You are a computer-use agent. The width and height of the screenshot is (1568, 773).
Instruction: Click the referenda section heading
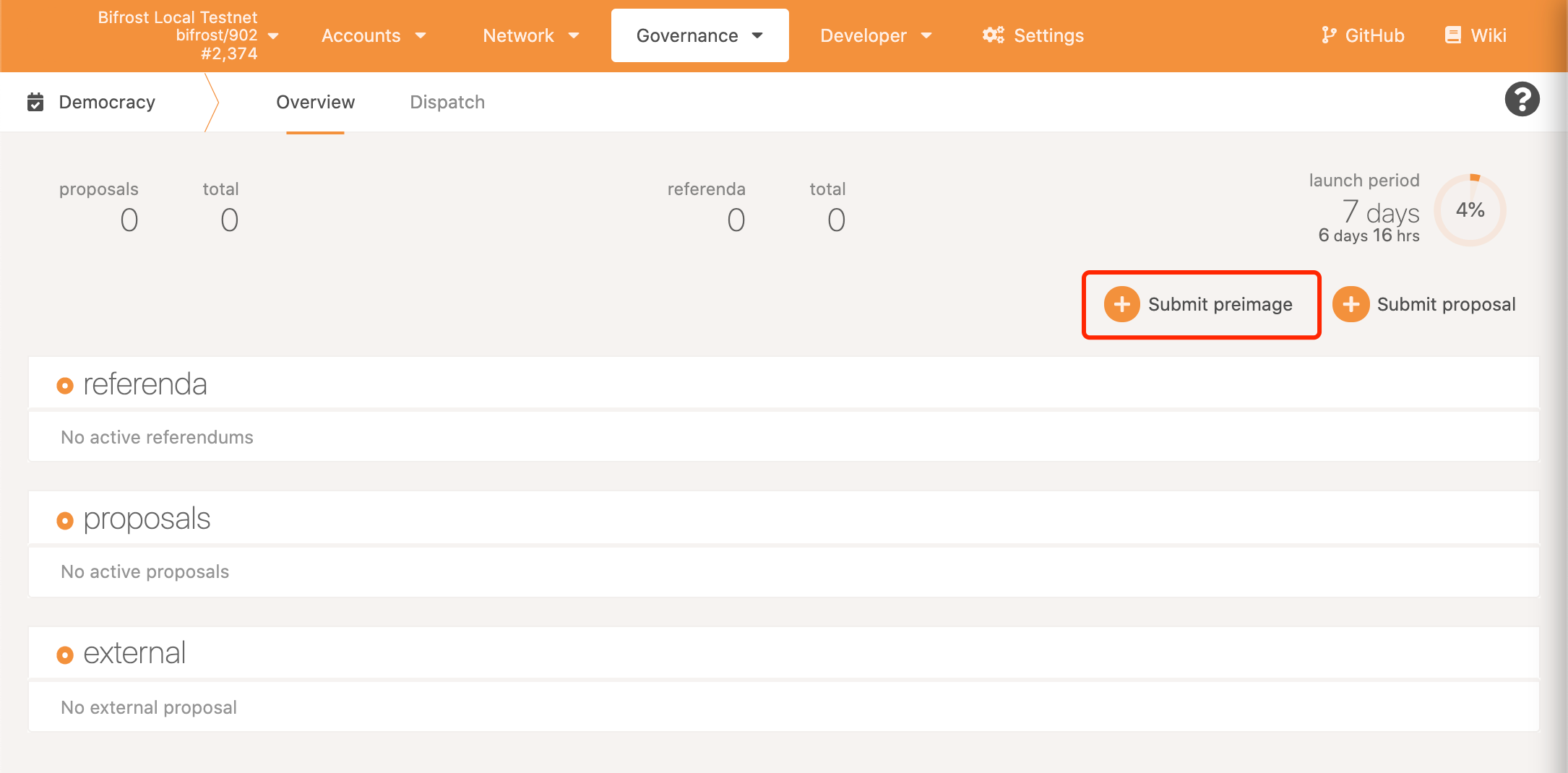(x=145, y=384)
